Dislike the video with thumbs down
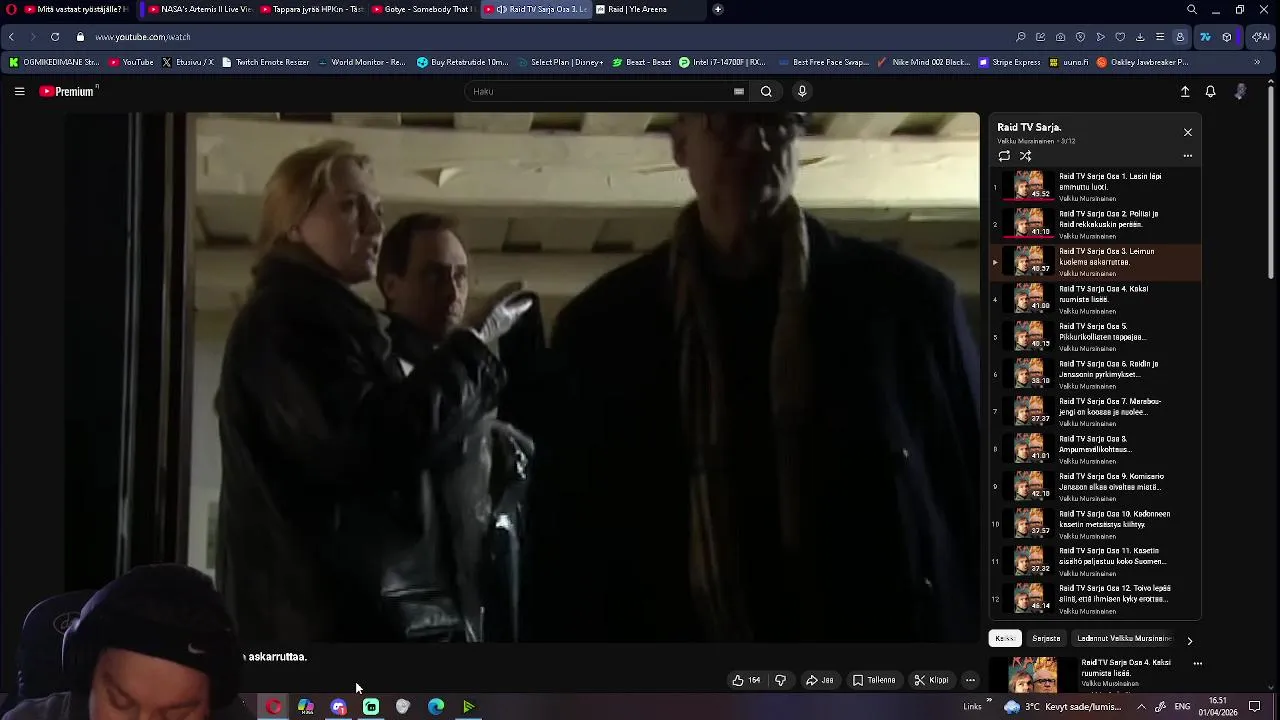The width and height of the screenshot is (1280, 720). pos(780,680)
